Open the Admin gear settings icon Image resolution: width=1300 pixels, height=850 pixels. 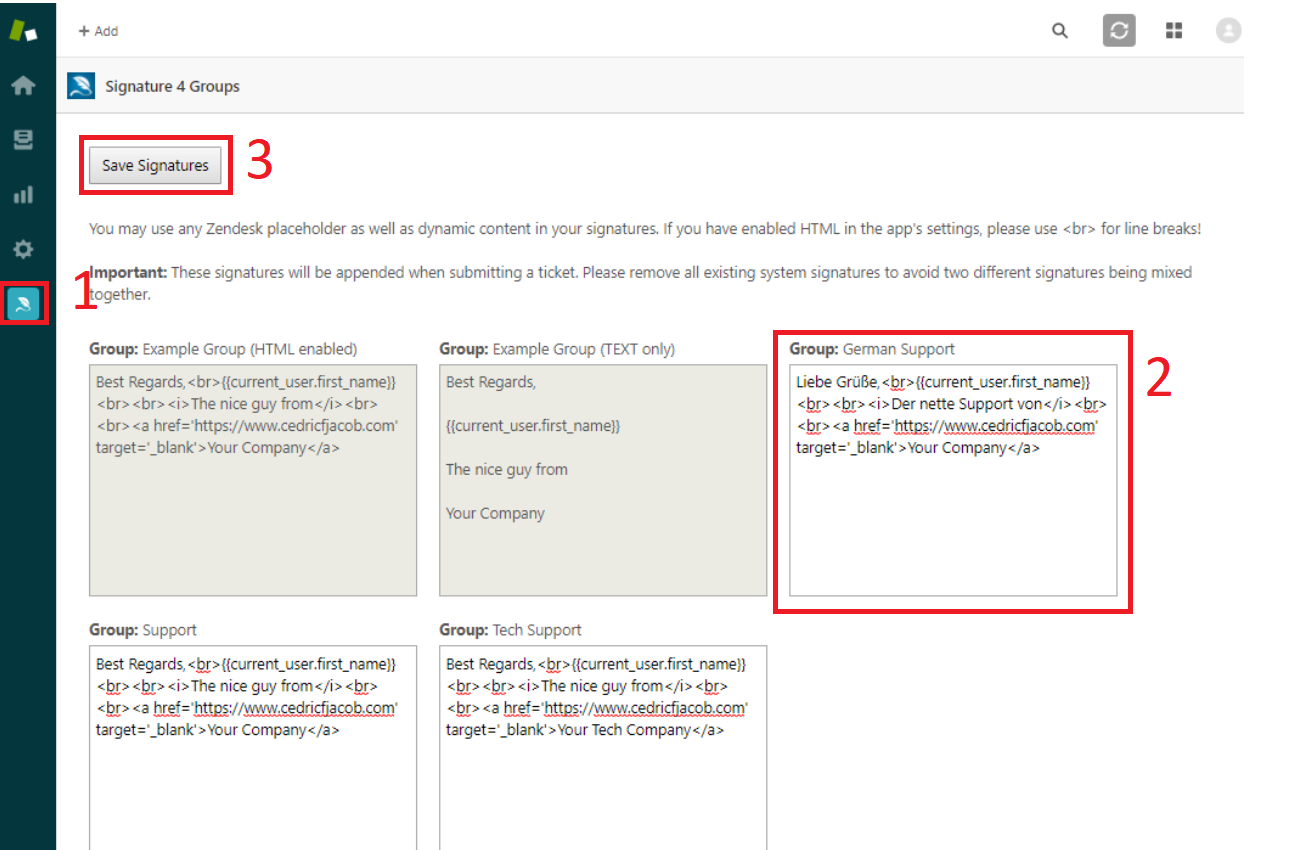(23, 249)
